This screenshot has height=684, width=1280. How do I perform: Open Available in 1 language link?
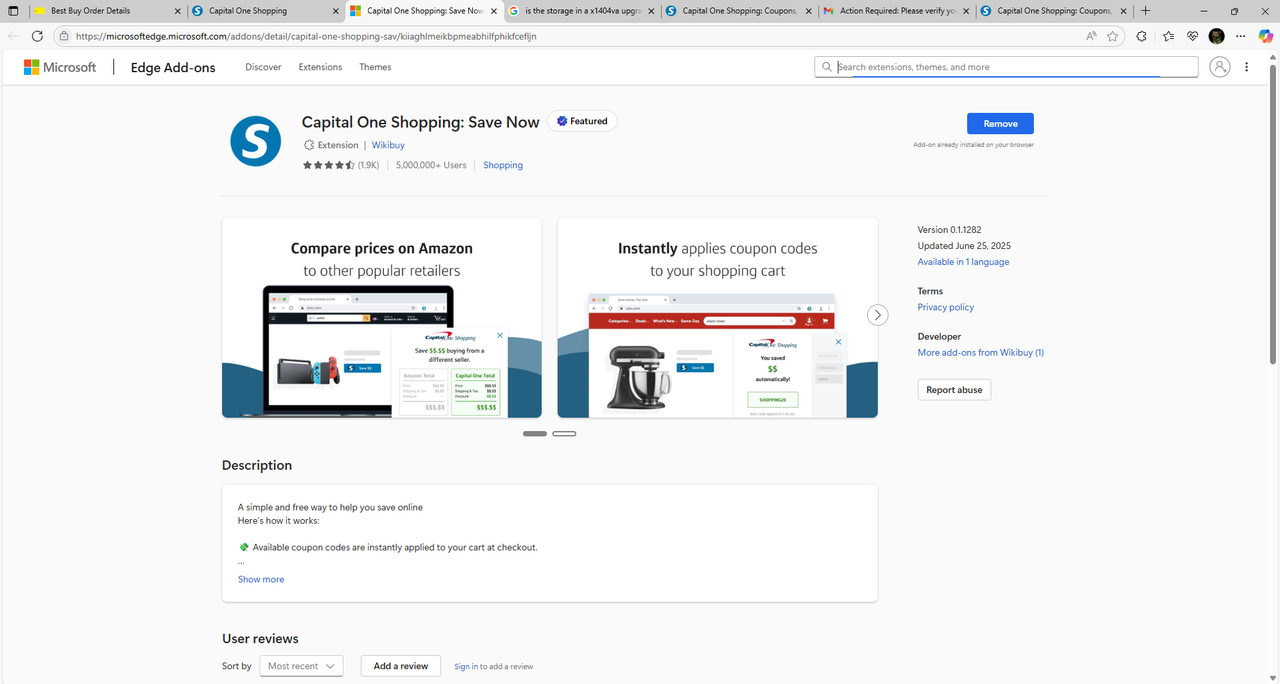point(963,262)
